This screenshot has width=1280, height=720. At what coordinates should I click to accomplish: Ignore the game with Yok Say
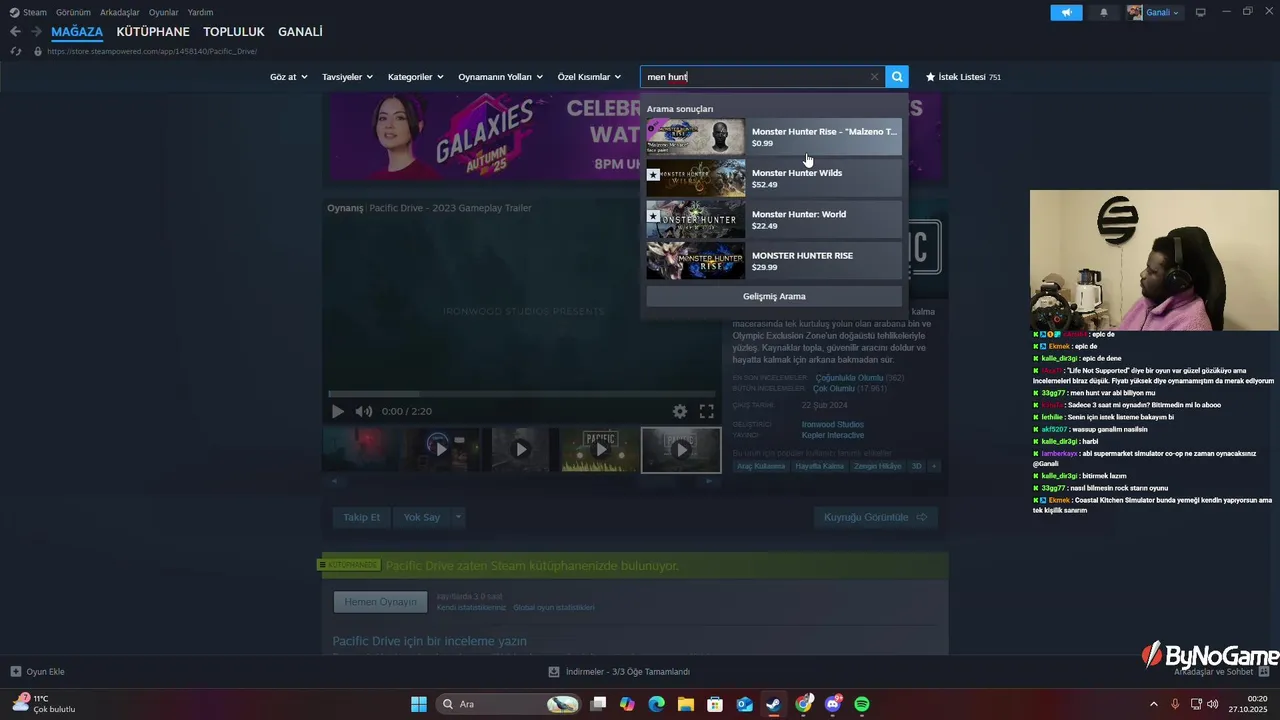(422, 517)
